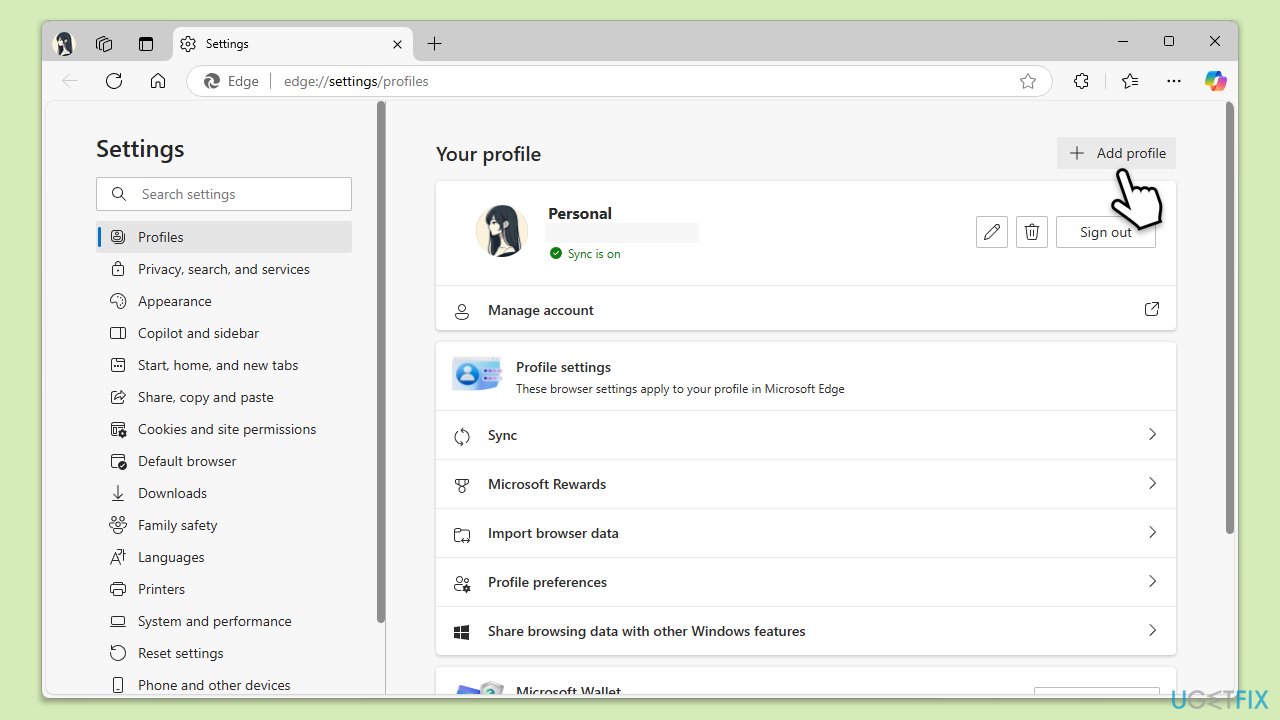Click the Sync circular arrows icon
The width and height of the screenshot is (1280, 720).
(462, 436)
